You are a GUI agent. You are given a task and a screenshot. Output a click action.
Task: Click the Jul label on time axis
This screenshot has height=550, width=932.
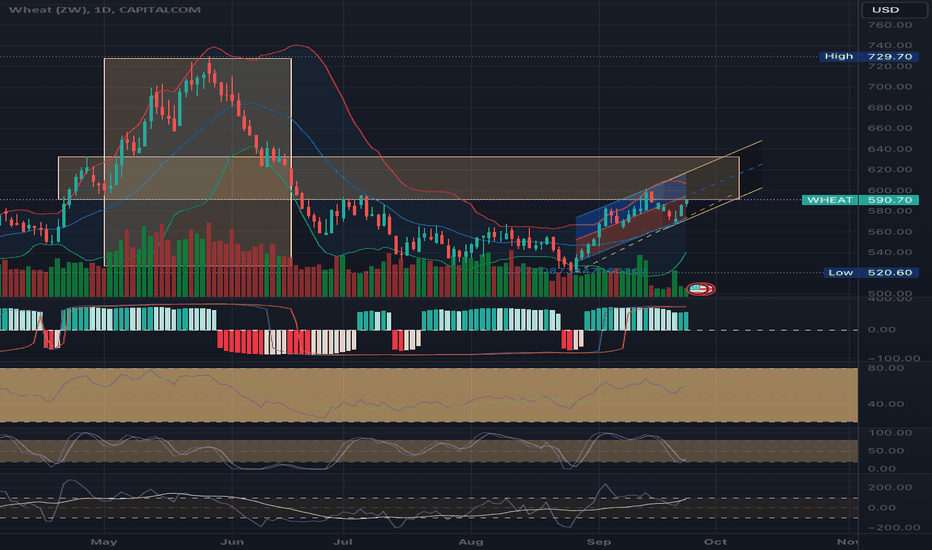coord(342,542)
